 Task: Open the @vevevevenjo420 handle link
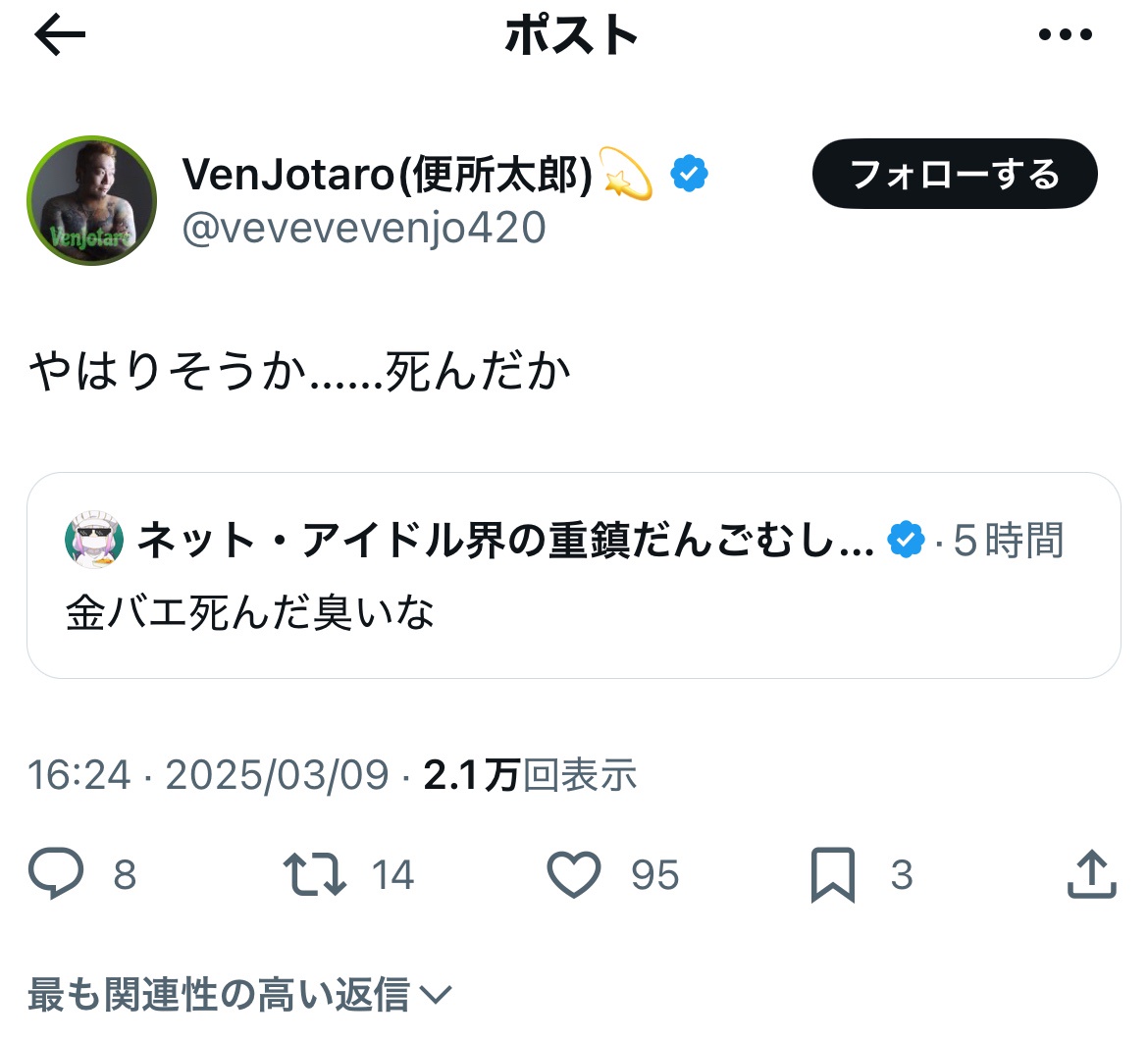[x=364, y=229]
